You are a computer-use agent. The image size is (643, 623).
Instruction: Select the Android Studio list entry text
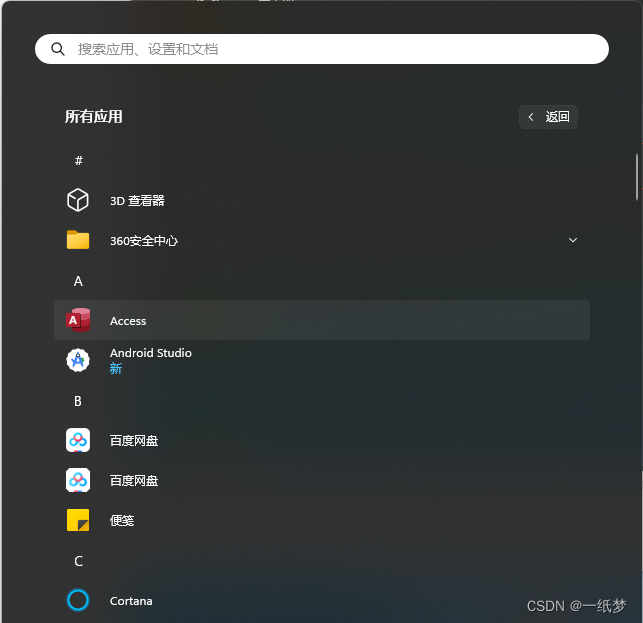point(150,353)
